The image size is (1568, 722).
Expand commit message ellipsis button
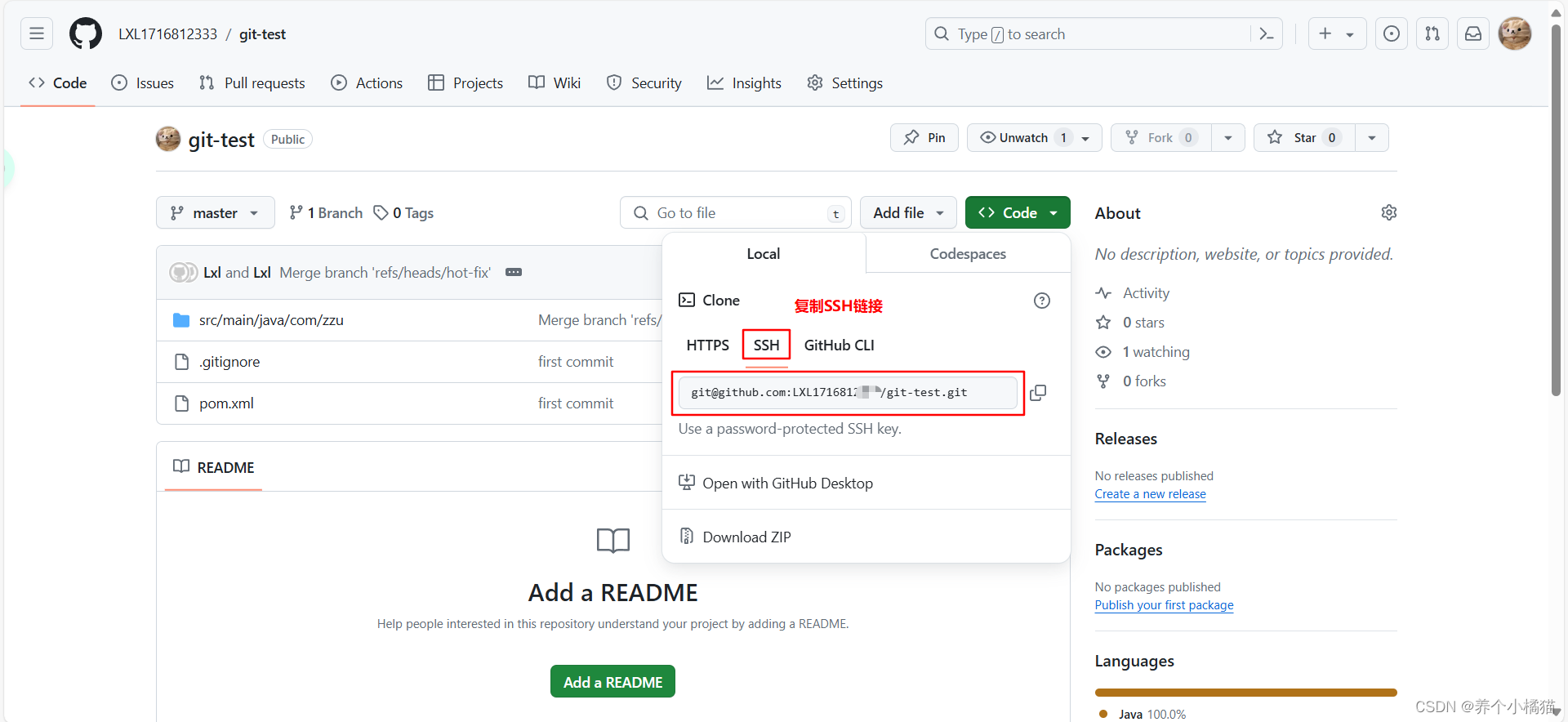pos(514,272)
